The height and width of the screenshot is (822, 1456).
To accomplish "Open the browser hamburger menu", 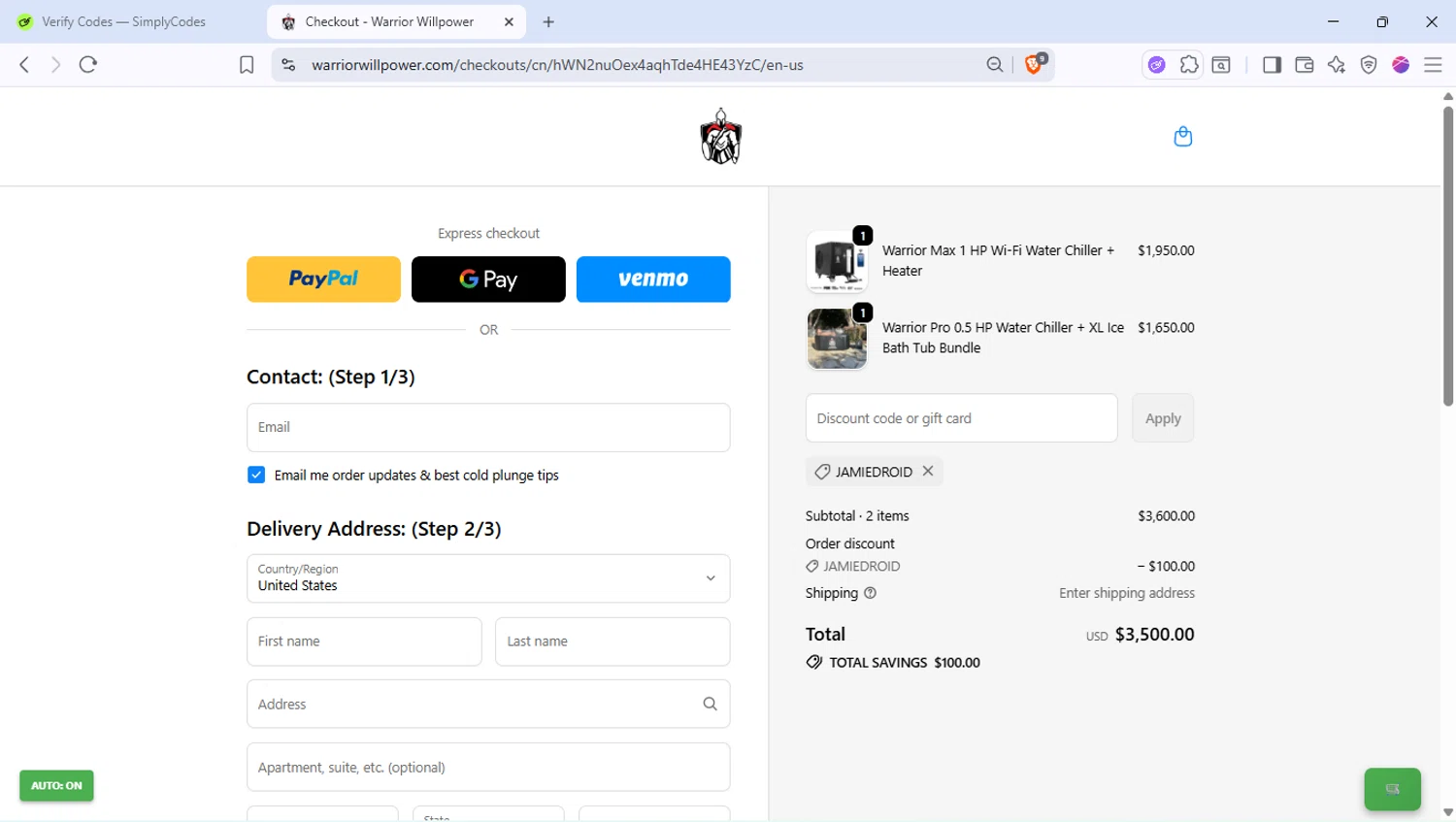I will pyautogui.click(x=1433, y=65).
